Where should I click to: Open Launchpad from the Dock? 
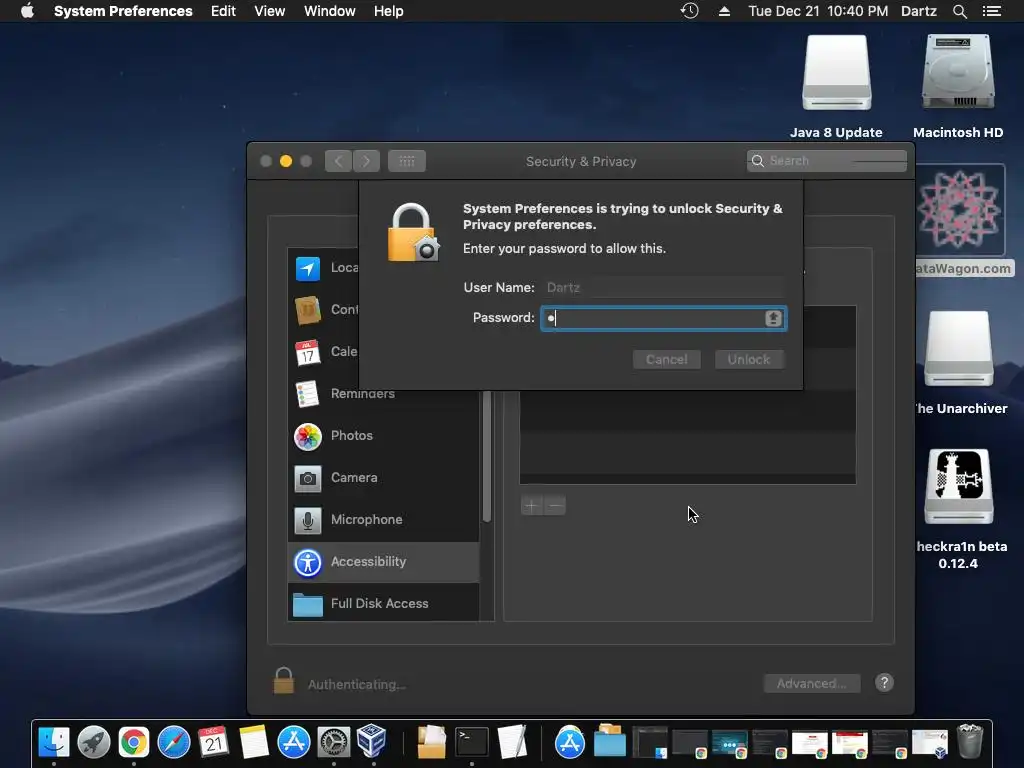pyautogui.click(x=93, y=743)
